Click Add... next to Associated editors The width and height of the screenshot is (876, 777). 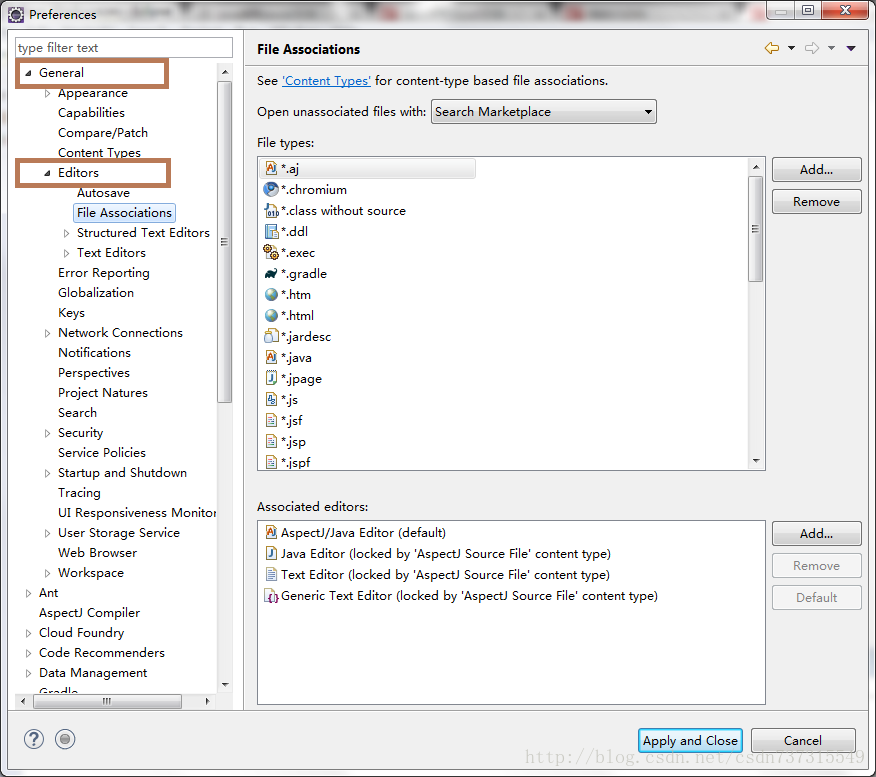[816, 533]
